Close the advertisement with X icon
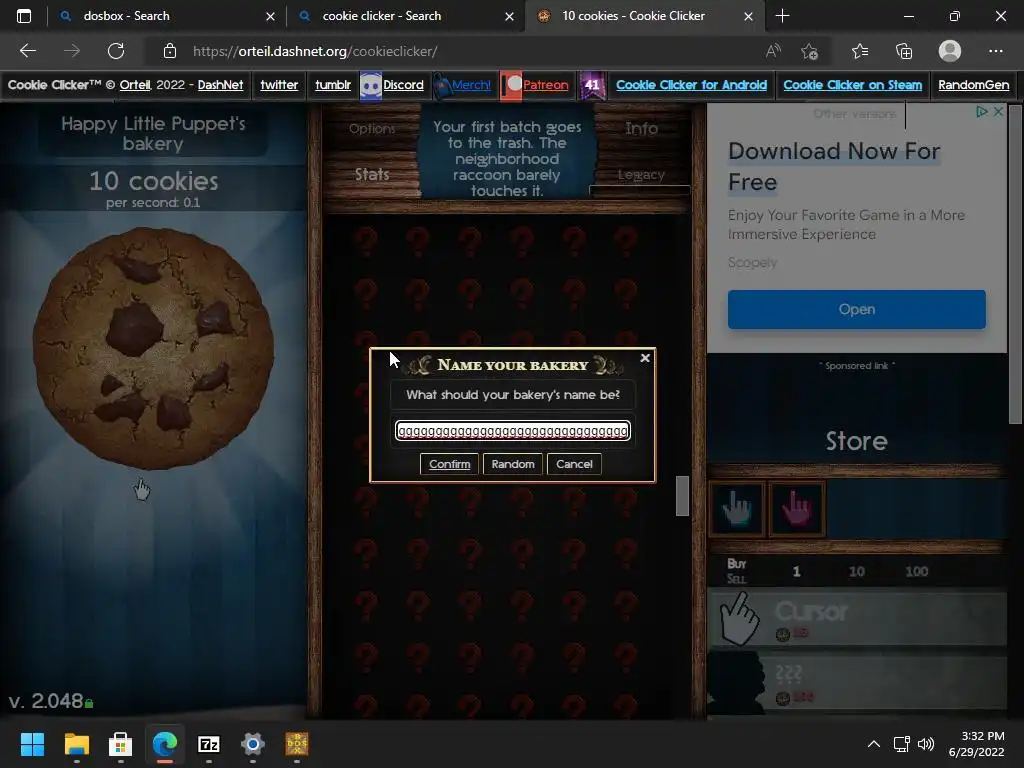The image size is (1024, 768). pyautogui.click(x=999, y=112)
